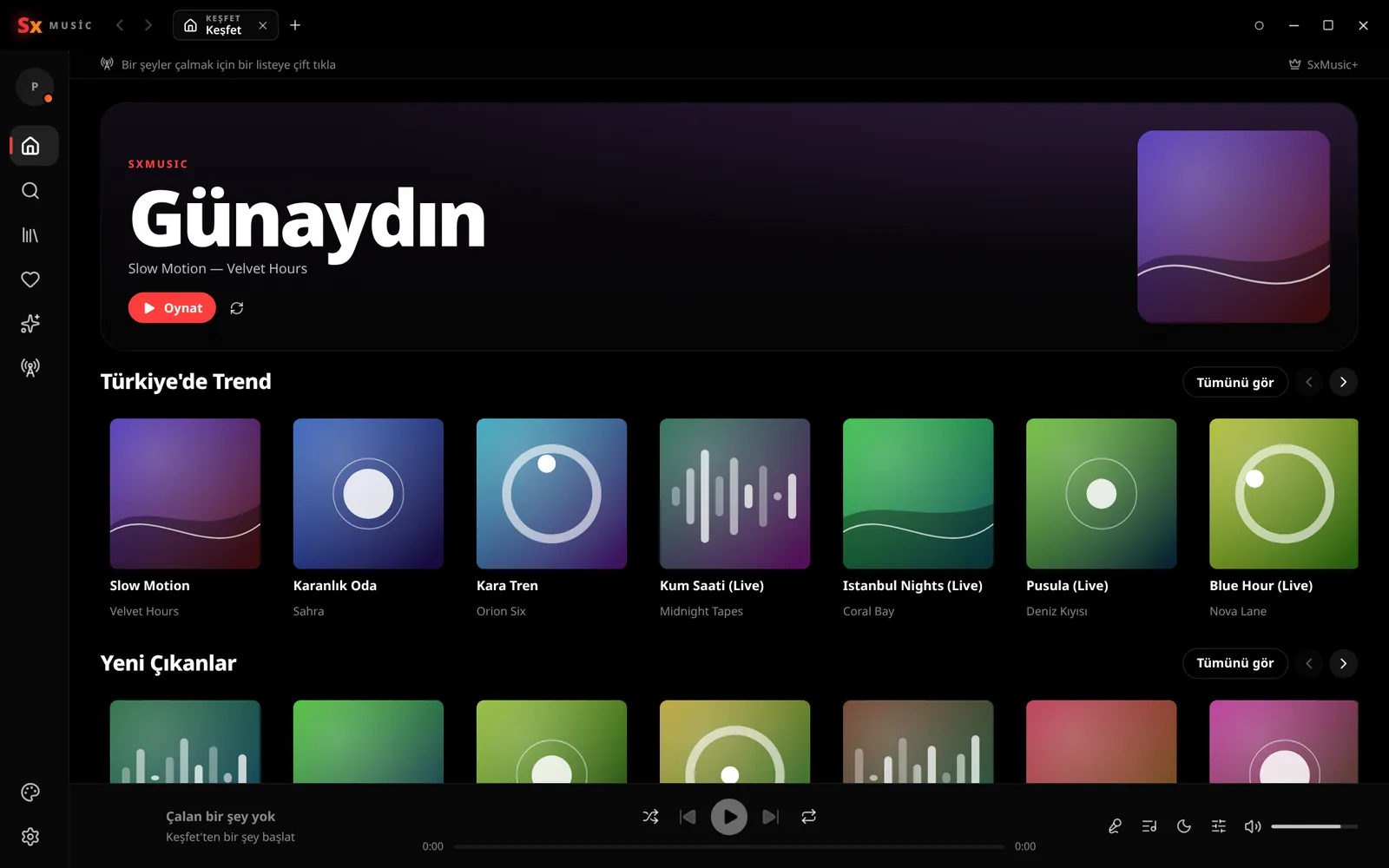Screen dimensions: 1389x868
Task: Go to the previous track
Action: click(688, 817)
